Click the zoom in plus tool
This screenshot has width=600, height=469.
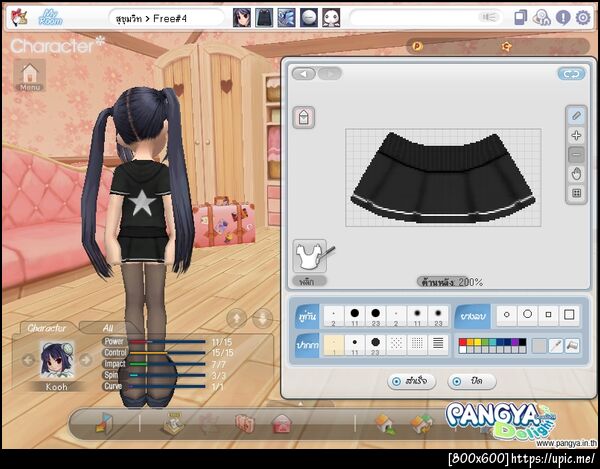(x=576, y=135)
